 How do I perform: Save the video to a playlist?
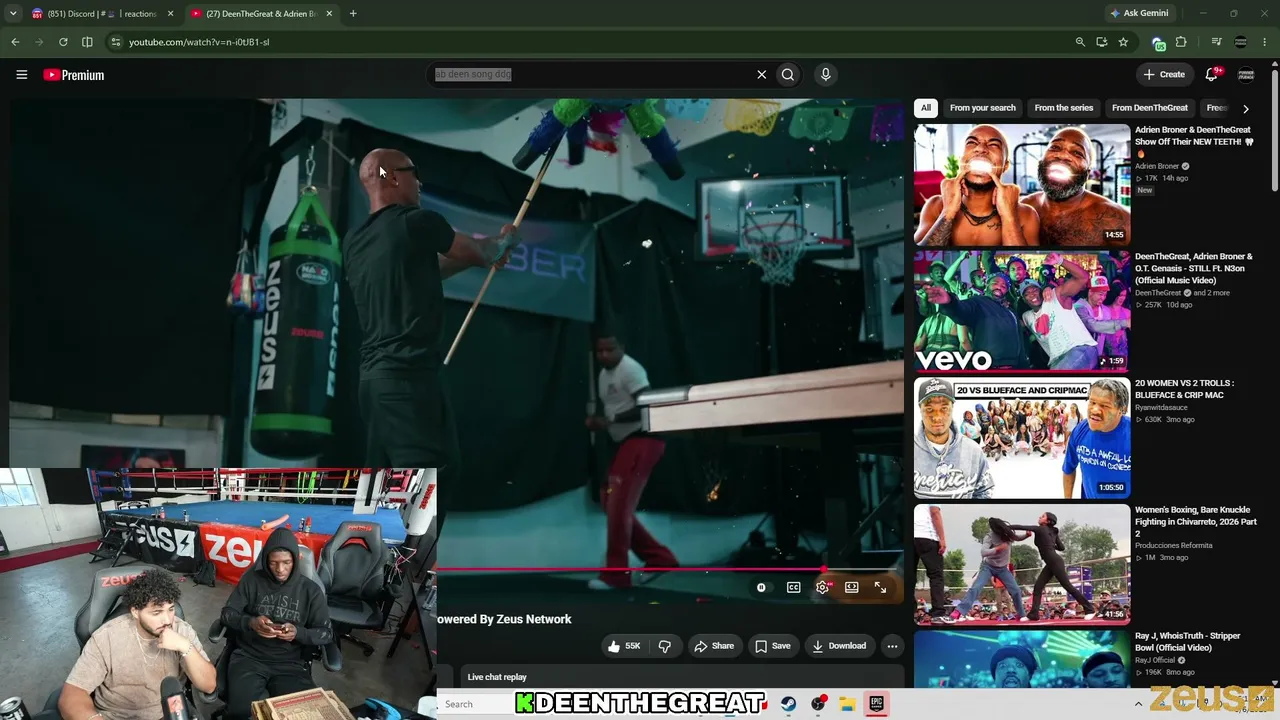(x=772, y=646)
